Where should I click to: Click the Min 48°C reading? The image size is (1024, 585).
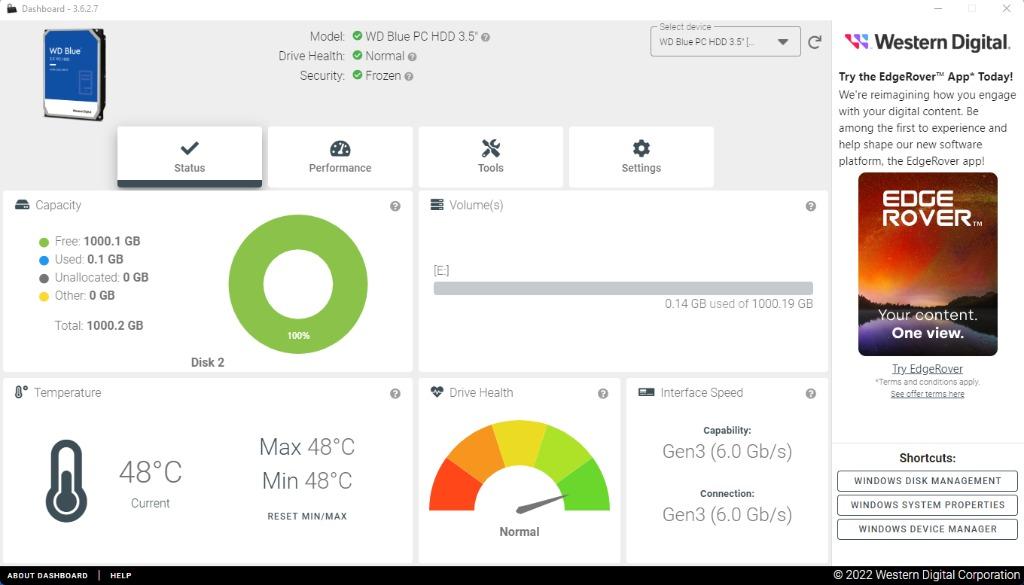click(x=307, y=481)
